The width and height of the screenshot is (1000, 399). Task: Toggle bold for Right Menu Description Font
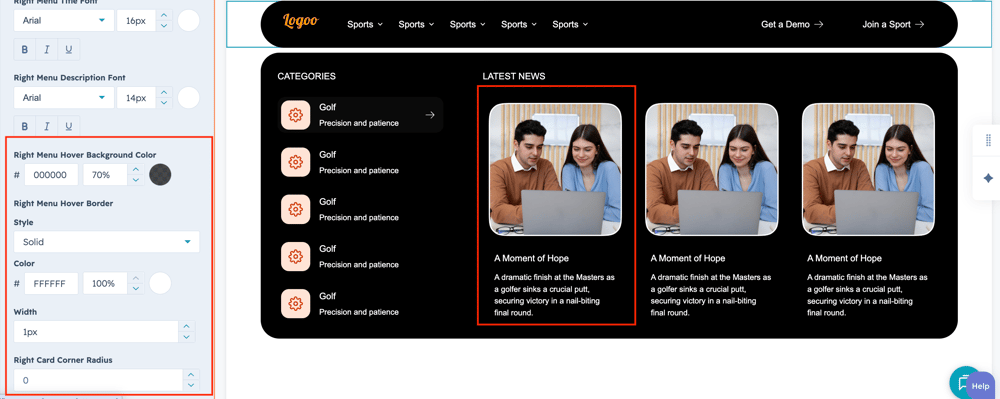click(x=25, y=126)
